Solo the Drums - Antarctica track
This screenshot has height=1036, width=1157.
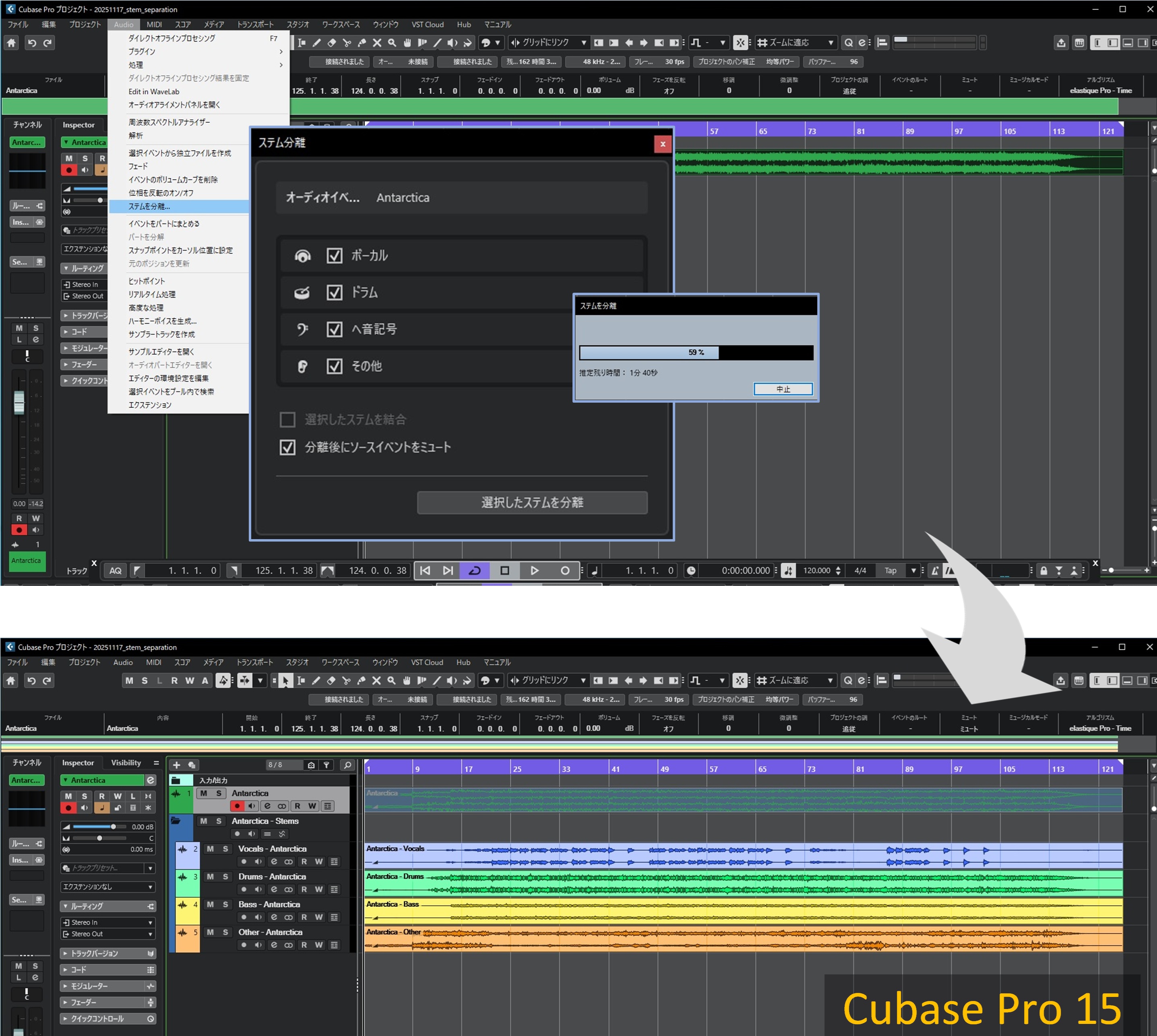tap(225, 877)
